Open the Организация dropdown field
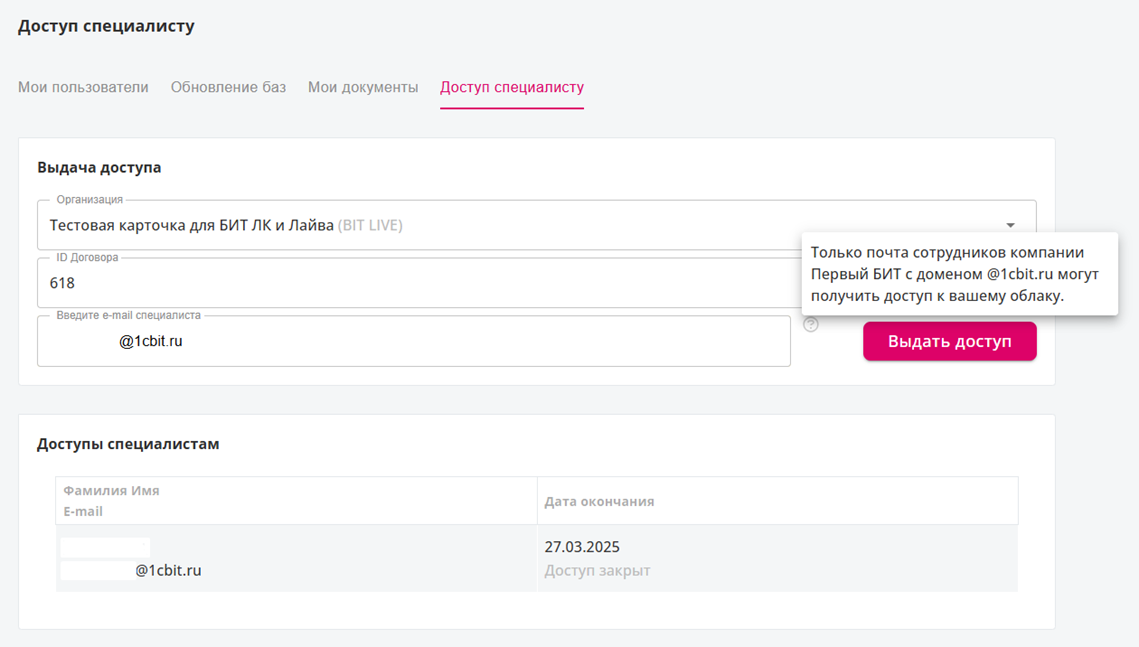Image resolution: width=1139 pixels, height=647 pixels. (x=537, y=225)
